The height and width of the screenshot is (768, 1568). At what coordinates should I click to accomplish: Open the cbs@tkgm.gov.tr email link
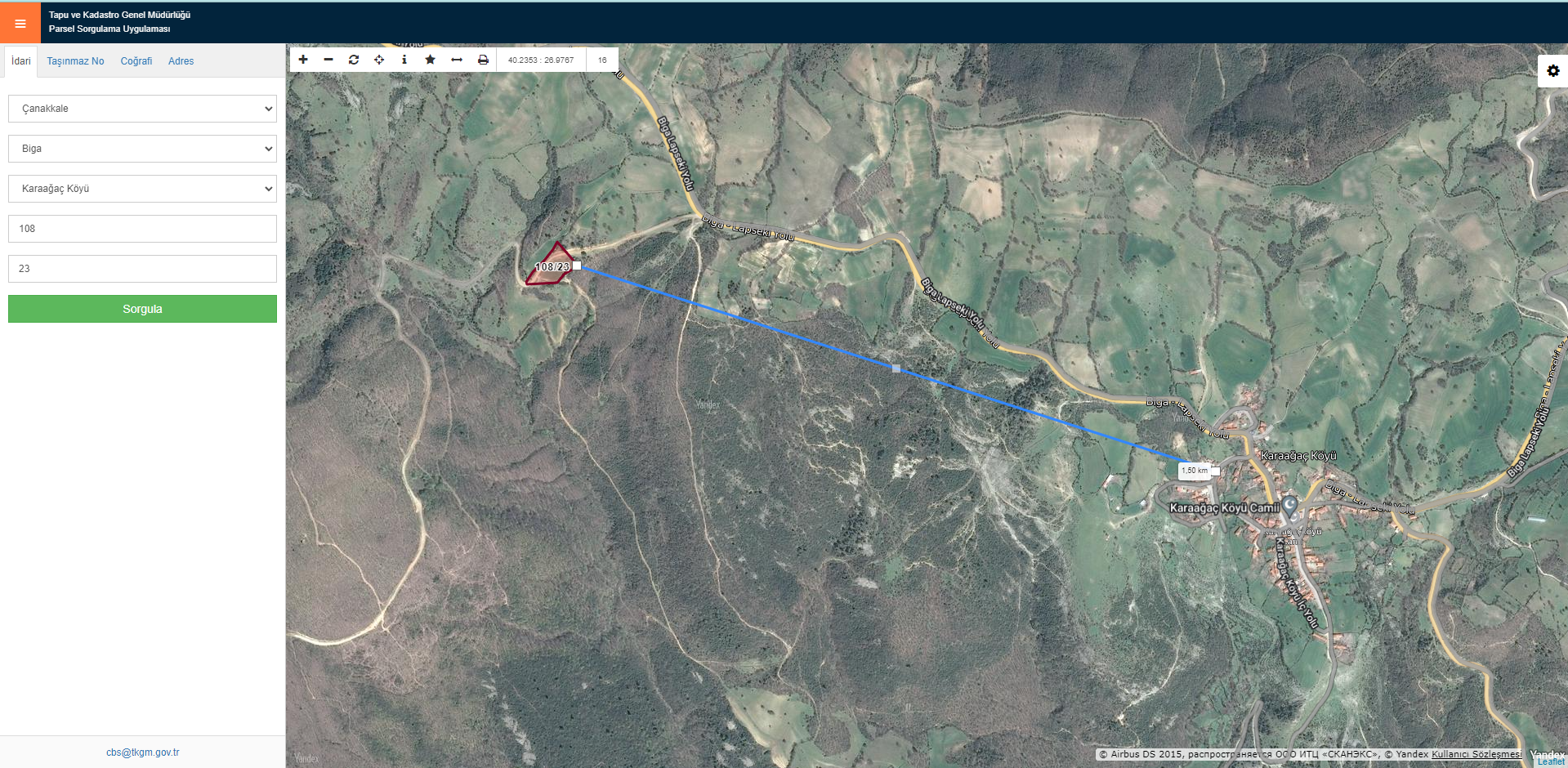[x=142, y=752]
